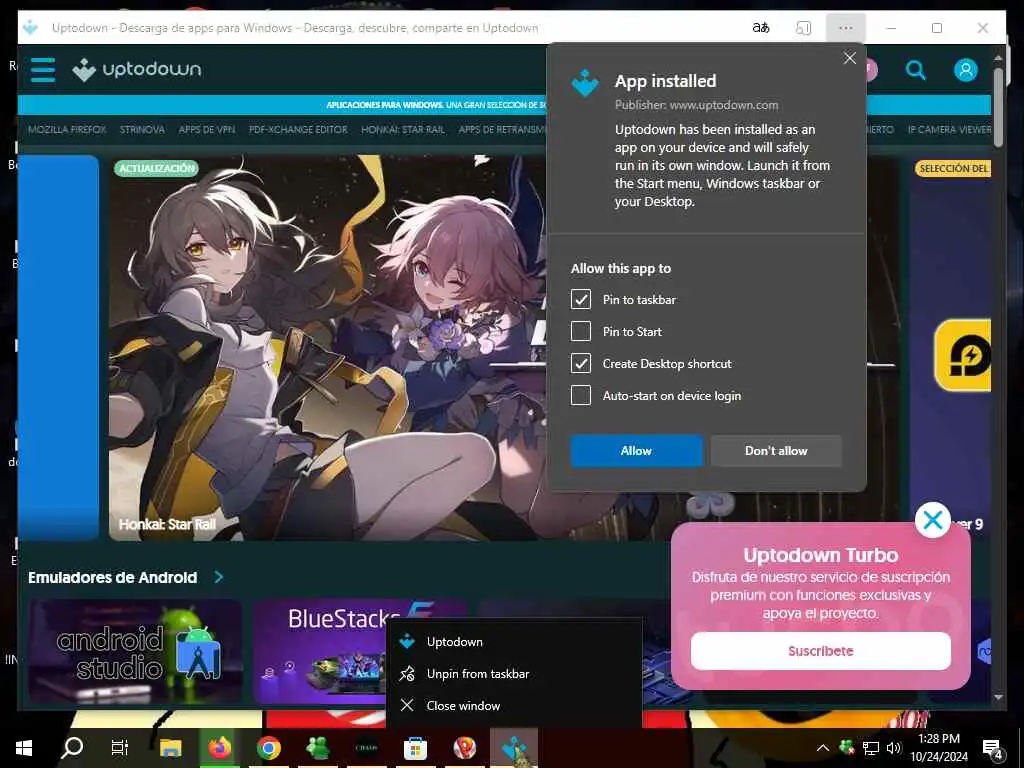The height and width of the screenshot is (768, 1024).
Task: Choose Unpin from taskbar
Action: [x=514, y=674]
